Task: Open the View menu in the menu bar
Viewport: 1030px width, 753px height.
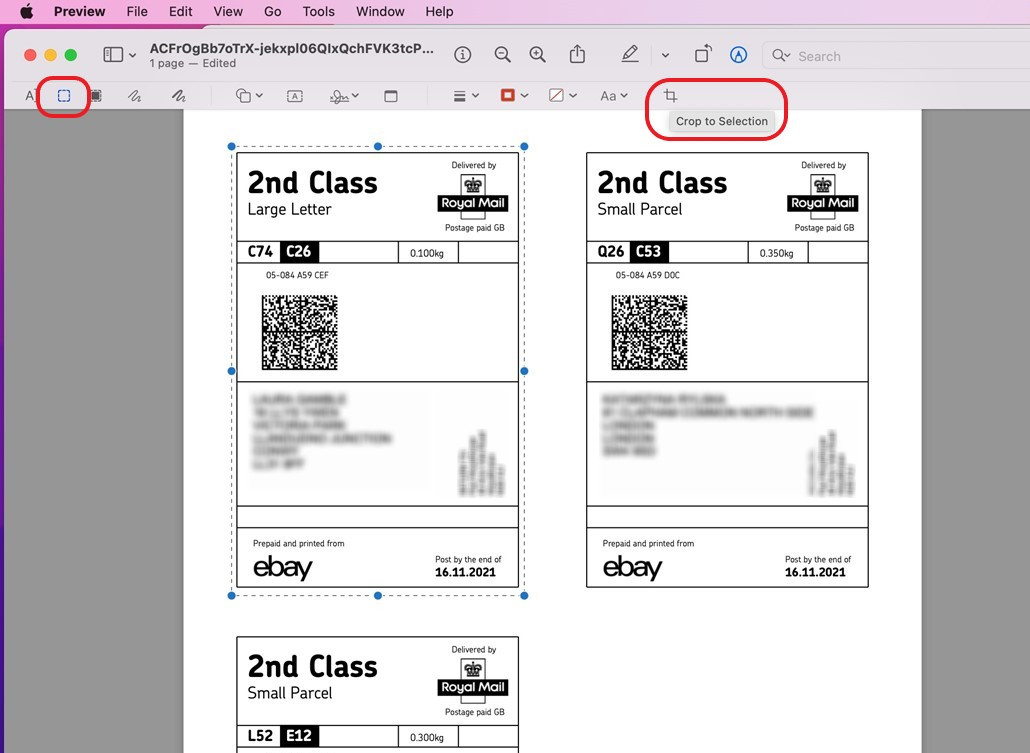Action: (228, 11)
